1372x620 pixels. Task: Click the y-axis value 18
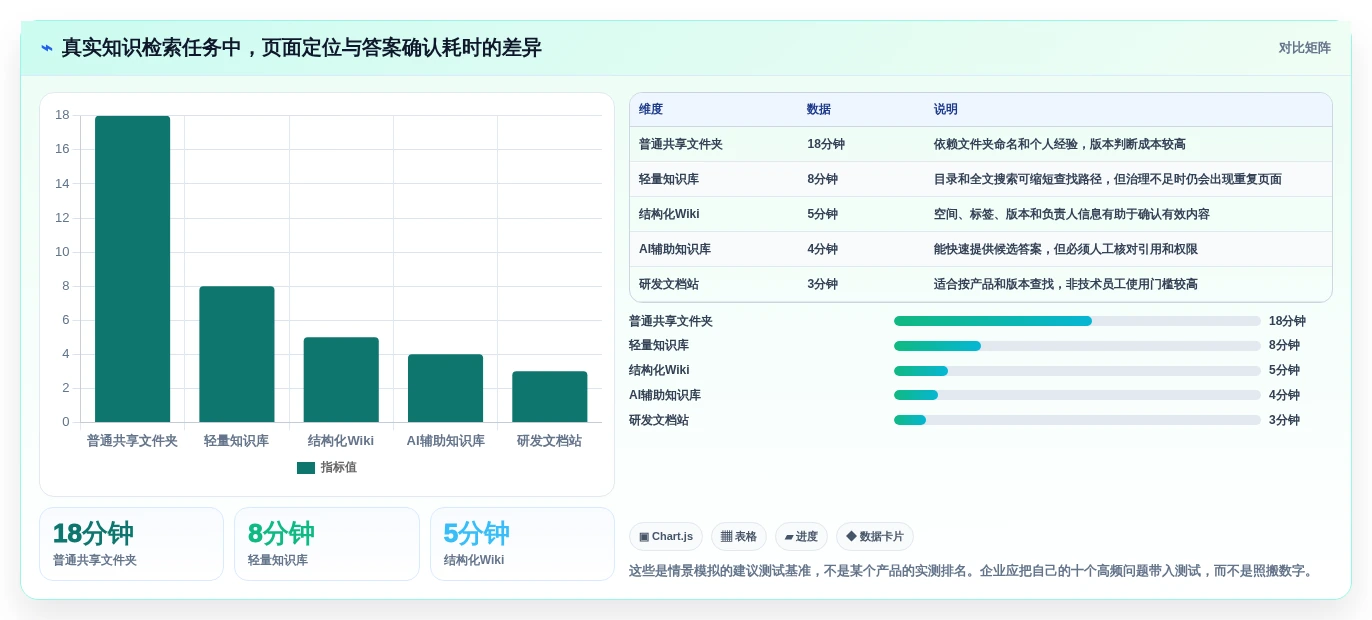(62, 115)
